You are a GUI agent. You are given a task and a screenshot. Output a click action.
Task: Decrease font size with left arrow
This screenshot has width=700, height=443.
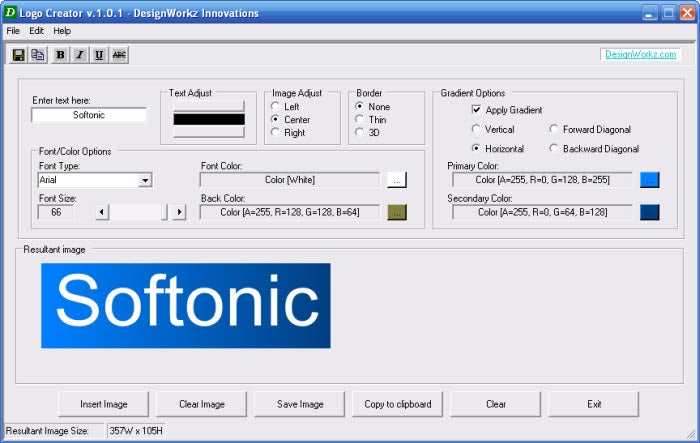coord(102,212)
